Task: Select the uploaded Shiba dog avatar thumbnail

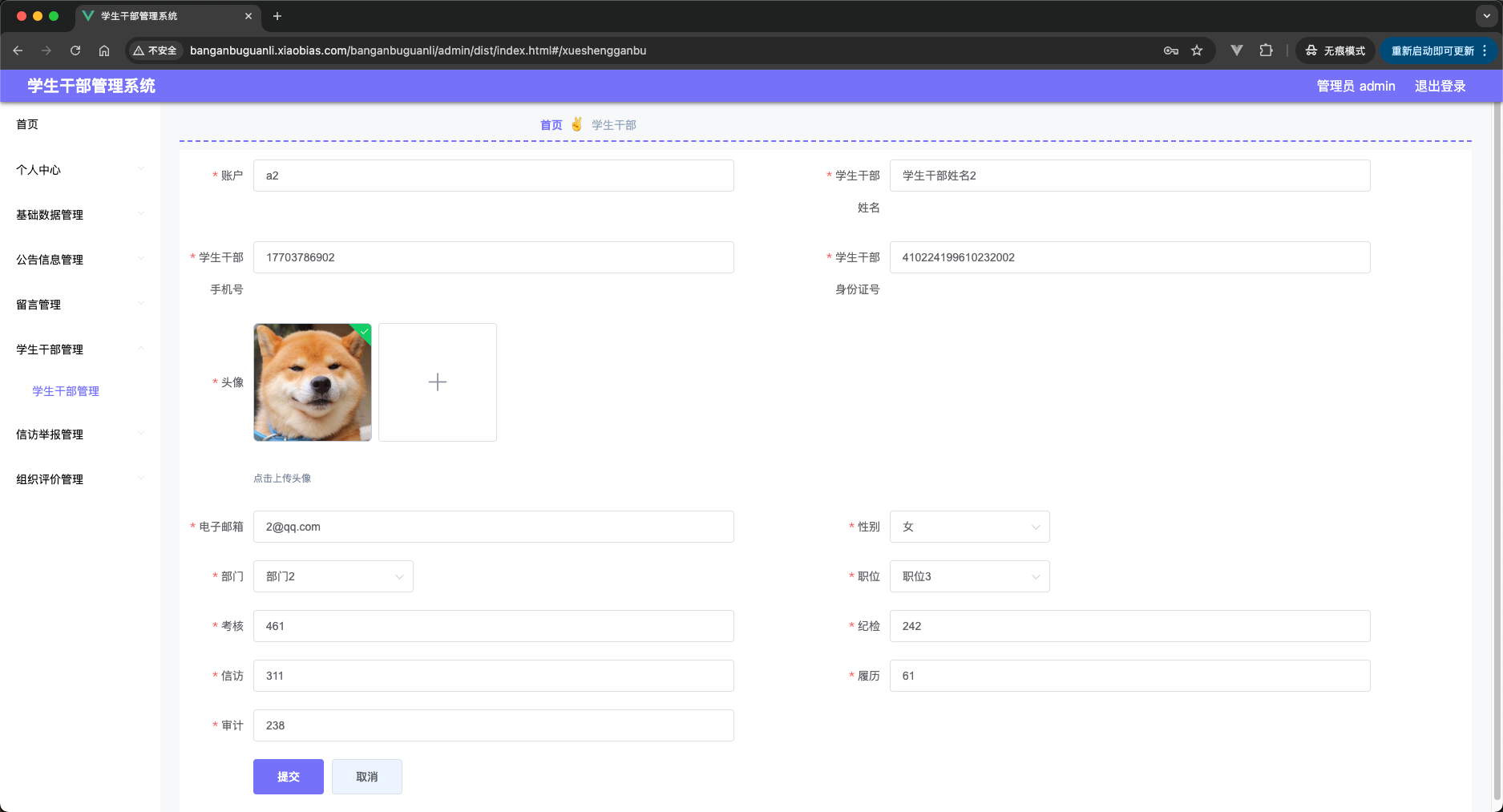Action: (x=313, y=382)
